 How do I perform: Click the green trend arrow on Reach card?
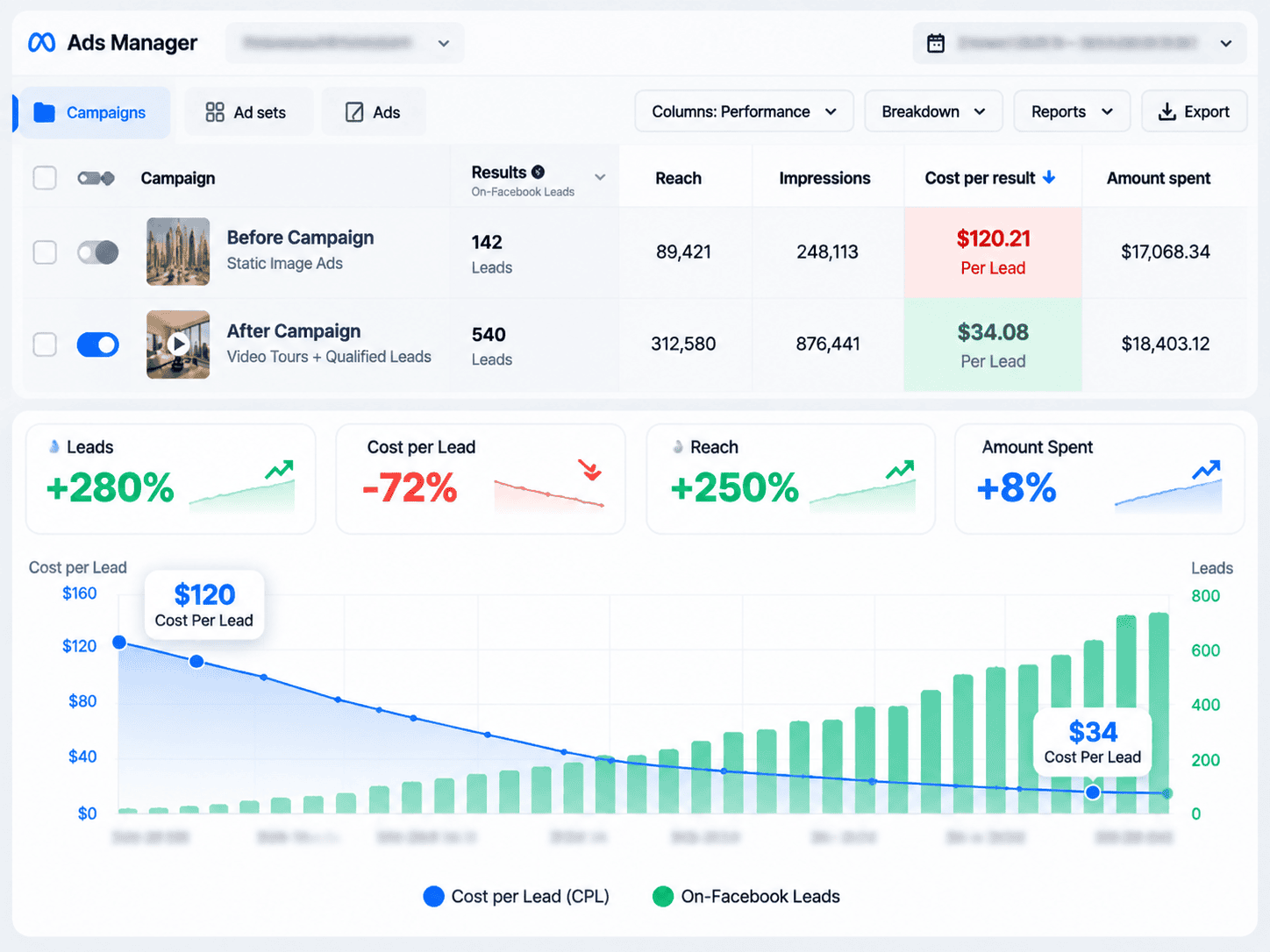pyautogui.click(x=900, y=470)
